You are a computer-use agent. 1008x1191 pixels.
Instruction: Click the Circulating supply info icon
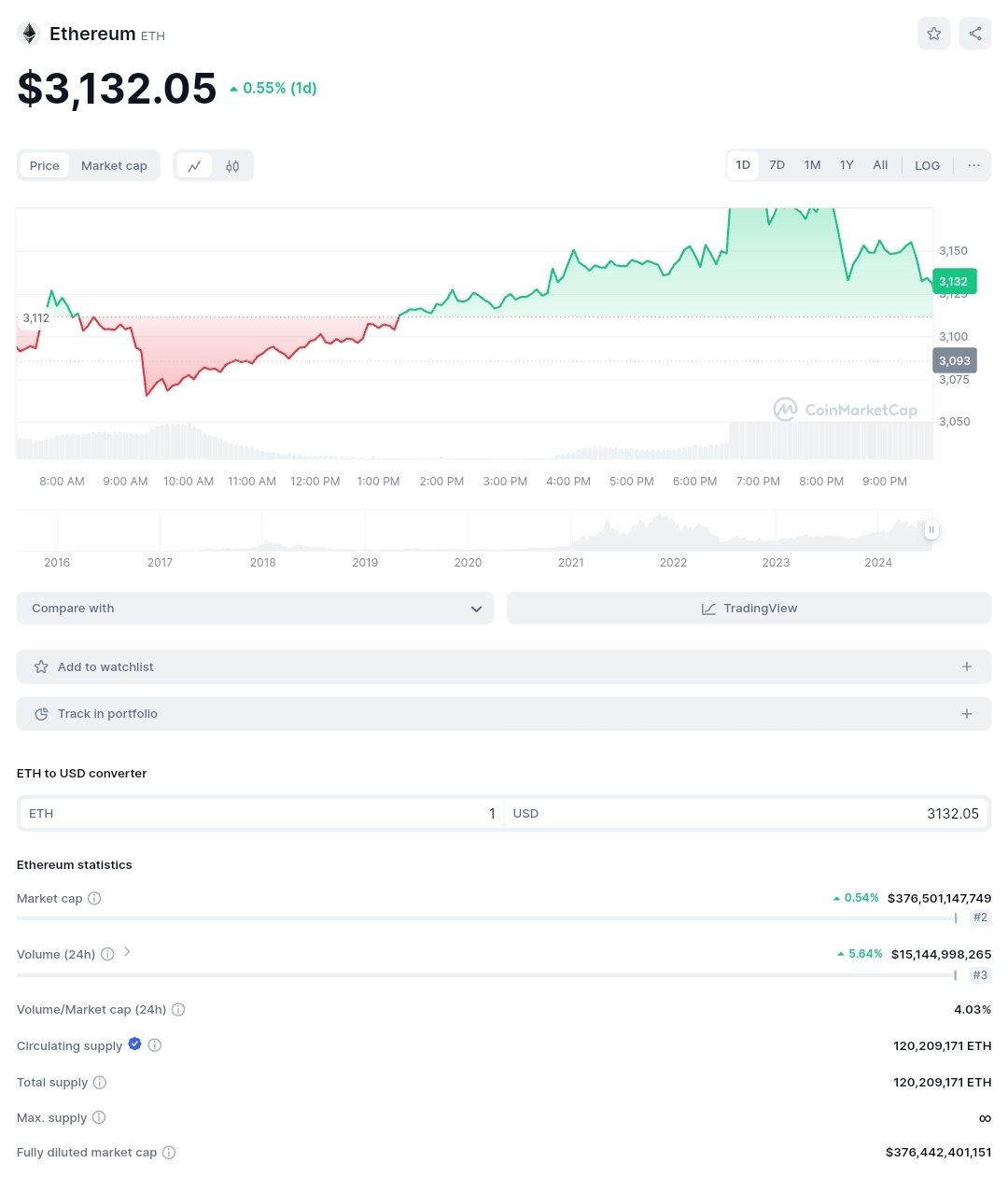155,1045
